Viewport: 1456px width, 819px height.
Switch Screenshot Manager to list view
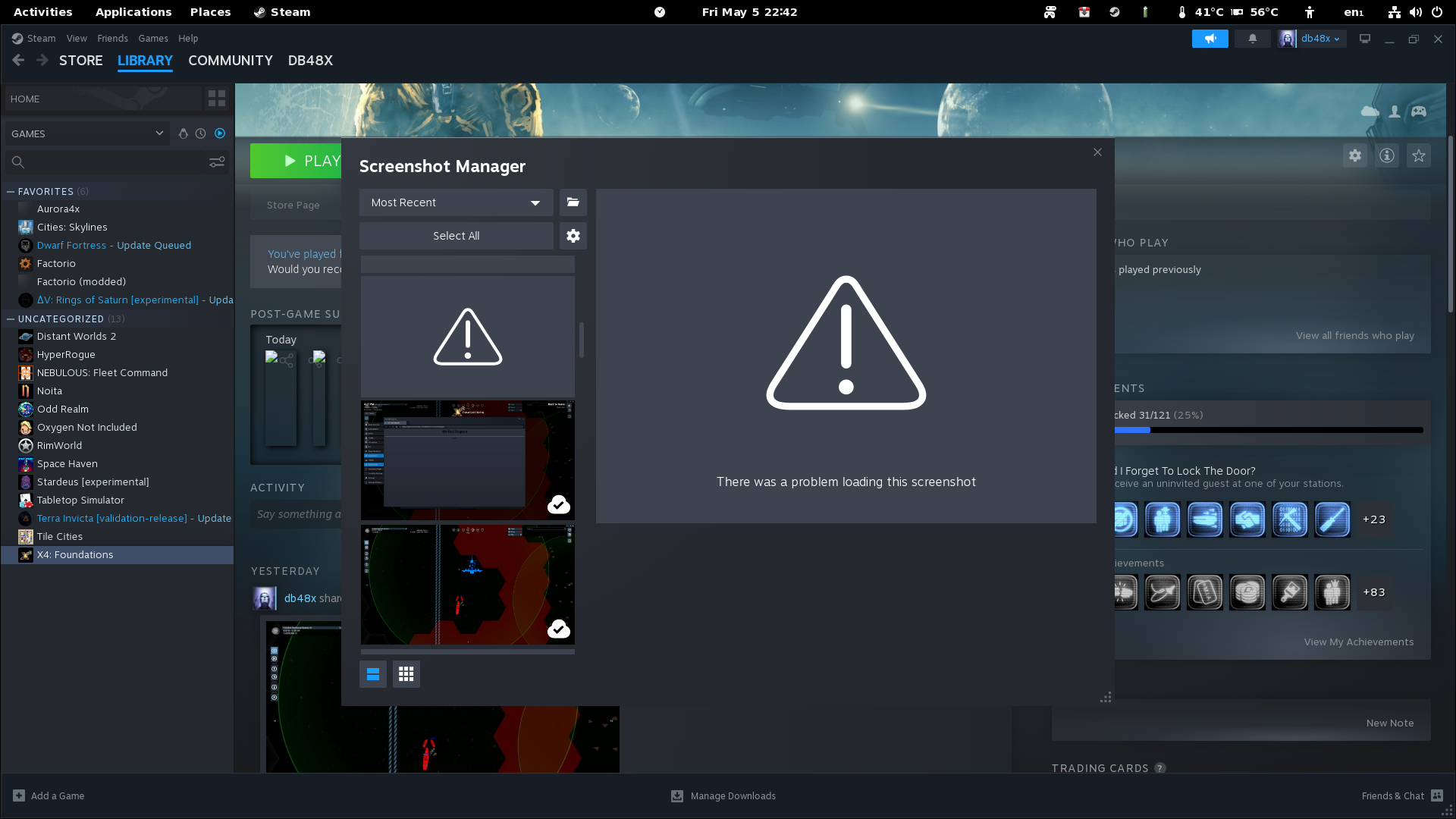point(372,674)
